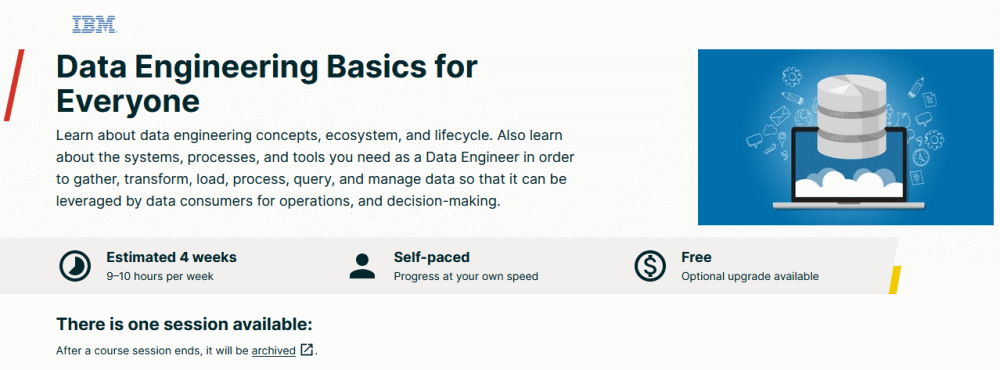The width and height of the screenshot is (1000, 370).
Task: Click the Estimated 4 weeks label
Action: [172, 258]
